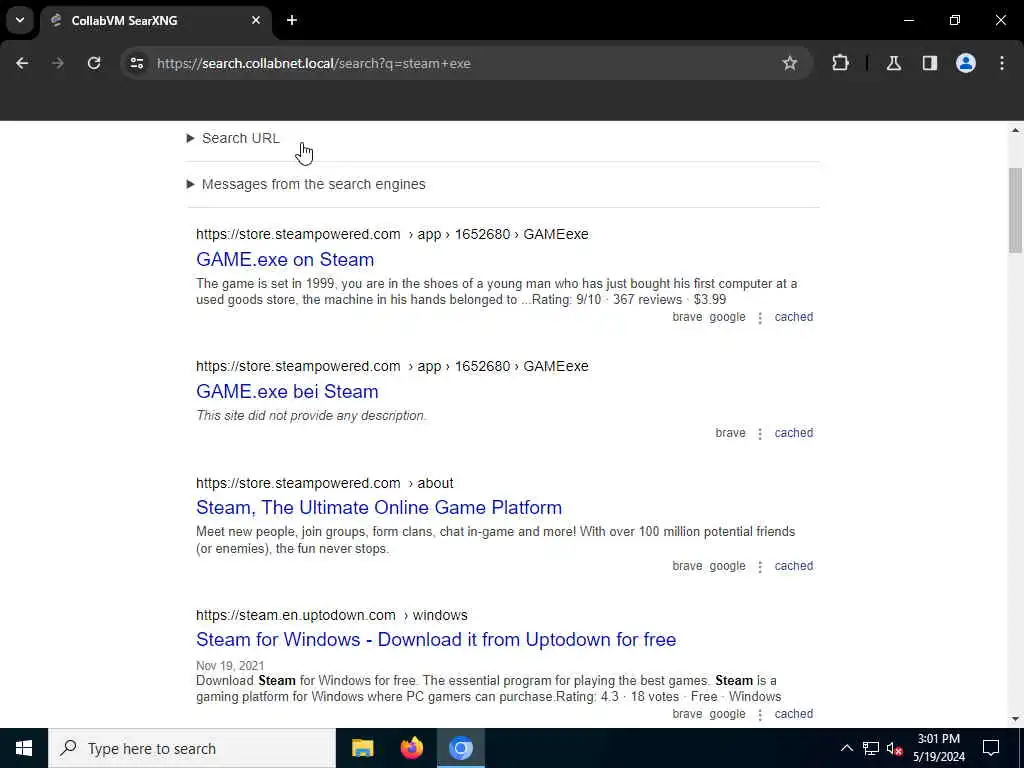Screen dimensions: 1024x768
Task: Click the taskbar search box
Action: (192, 748)
